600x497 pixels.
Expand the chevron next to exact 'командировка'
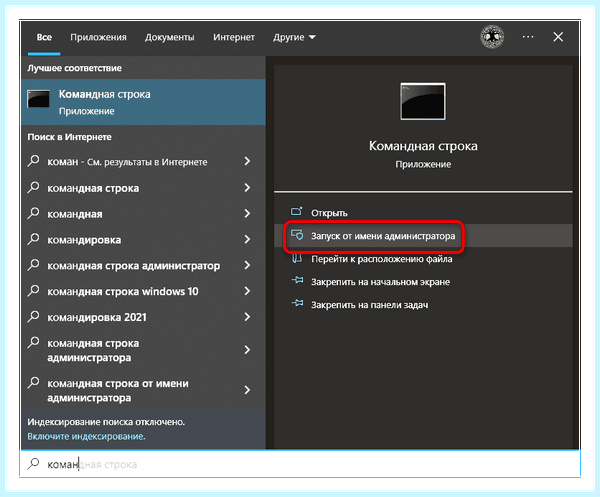247,240
